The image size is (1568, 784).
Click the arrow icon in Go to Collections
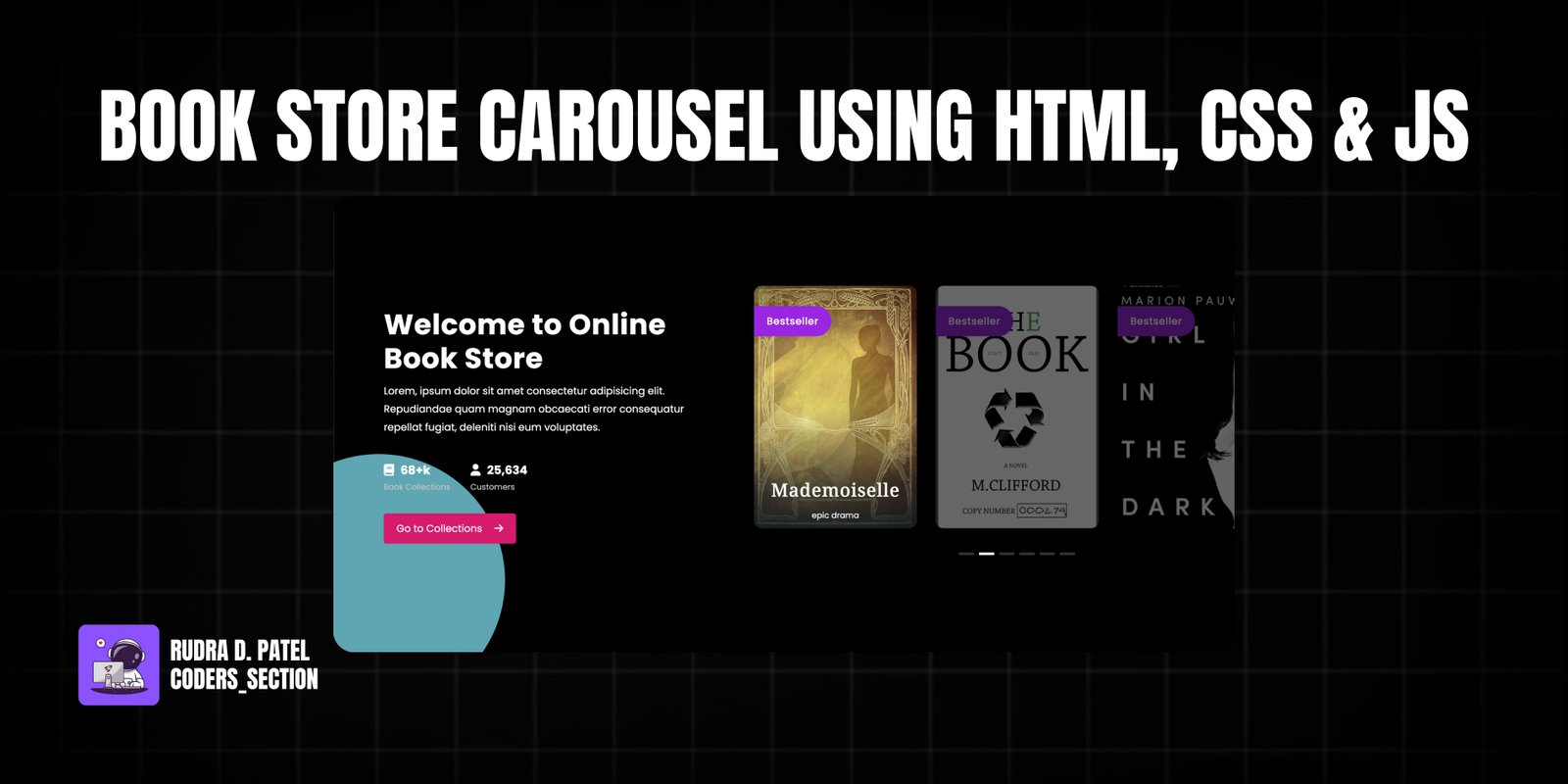(x=499, y=528)
